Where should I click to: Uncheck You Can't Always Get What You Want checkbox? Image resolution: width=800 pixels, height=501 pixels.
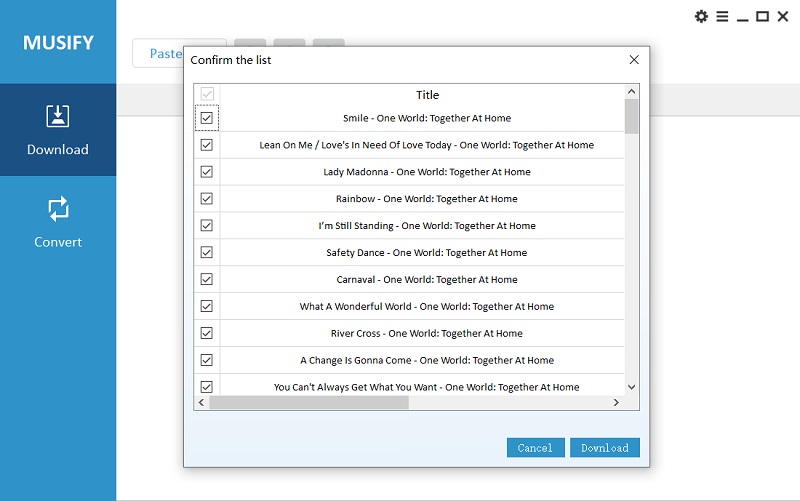[x=207, y=387]
